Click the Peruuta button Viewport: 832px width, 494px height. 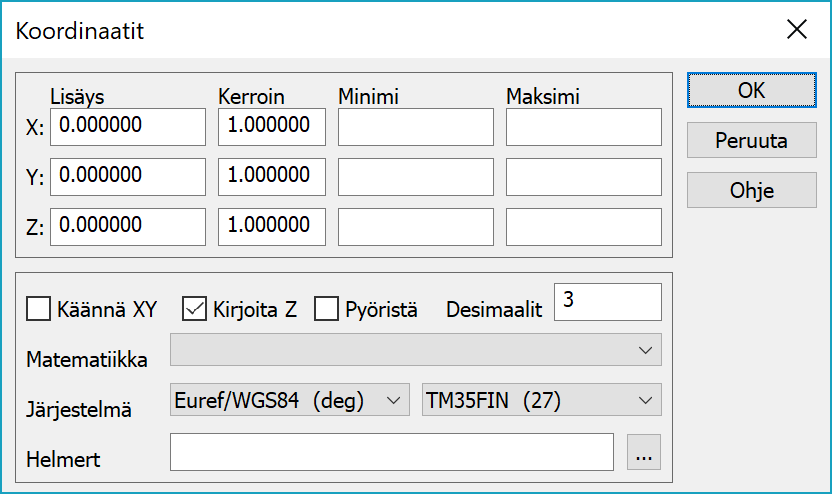click(751, 140)
